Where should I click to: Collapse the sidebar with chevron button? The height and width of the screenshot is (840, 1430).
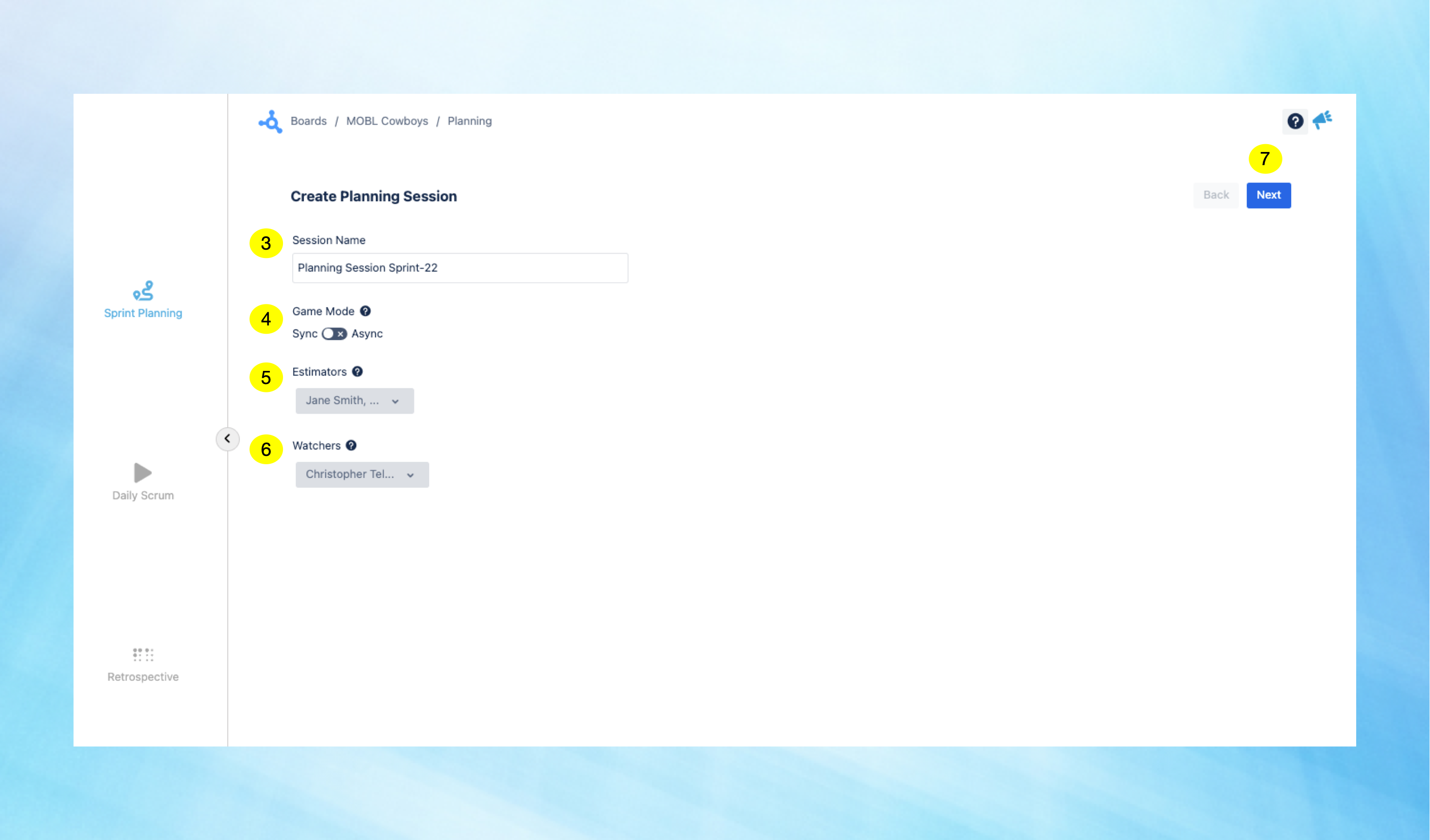coord(227,439)
